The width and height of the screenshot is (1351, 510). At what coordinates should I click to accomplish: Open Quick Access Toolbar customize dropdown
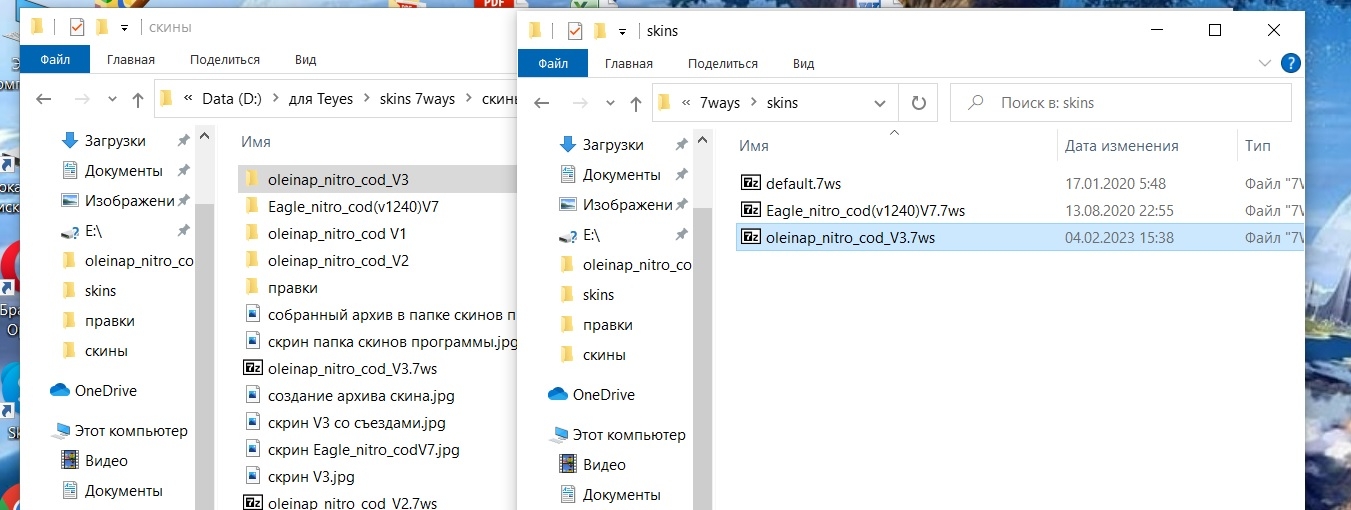click(623, 31)
